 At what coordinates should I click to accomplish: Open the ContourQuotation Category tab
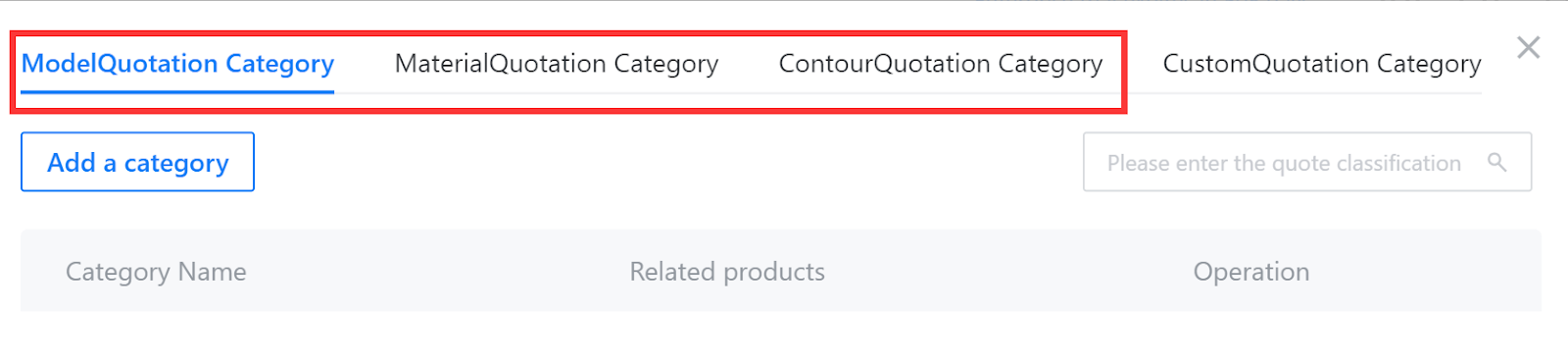(941, 64)
